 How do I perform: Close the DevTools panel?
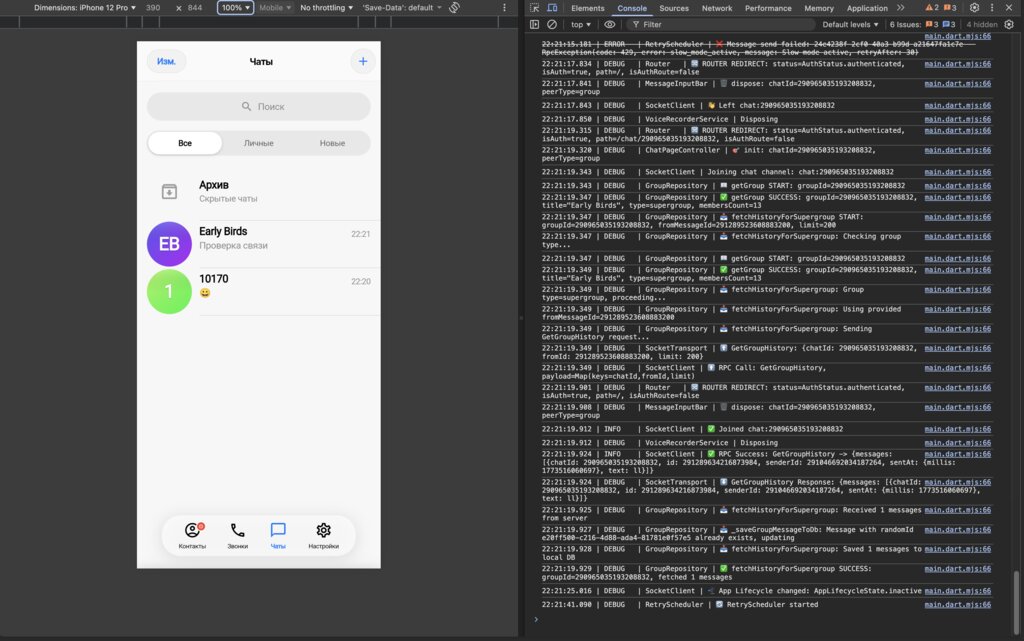1009,8
